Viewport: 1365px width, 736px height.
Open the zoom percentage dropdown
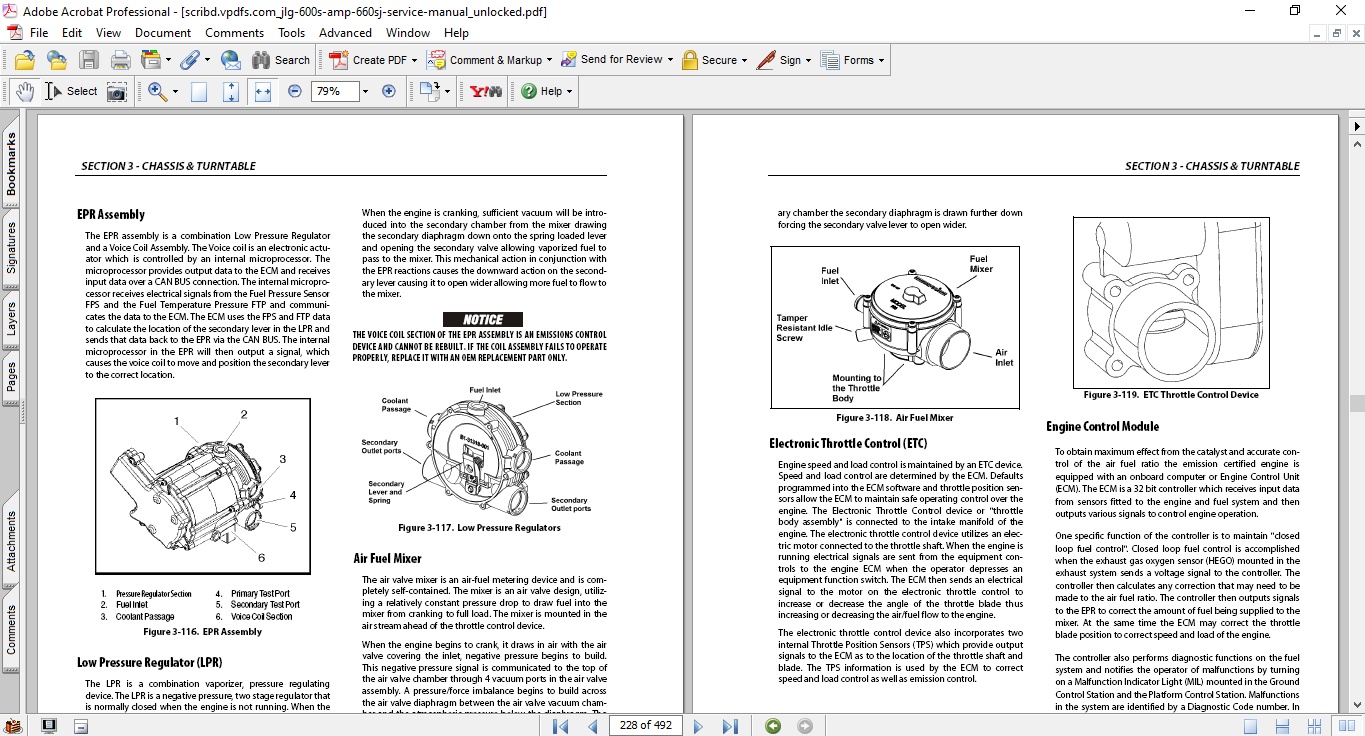click(x=365, y=91)
